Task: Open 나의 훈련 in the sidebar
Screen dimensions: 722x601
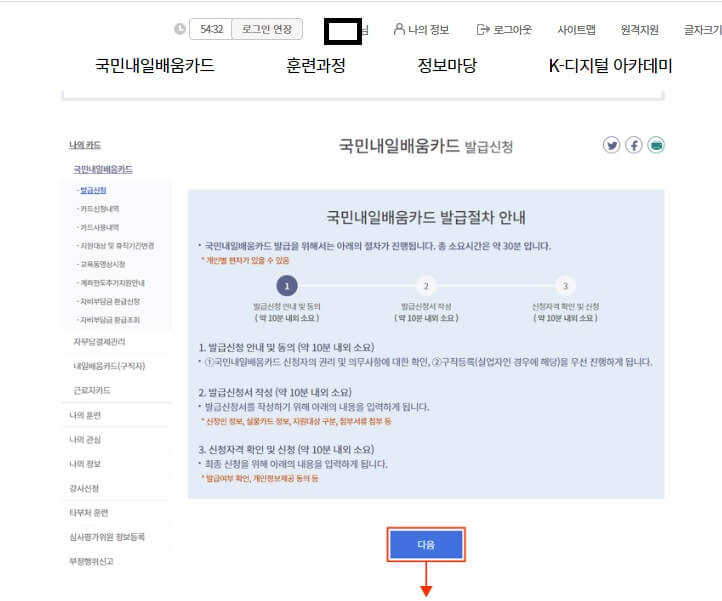Action: (85, 415)
